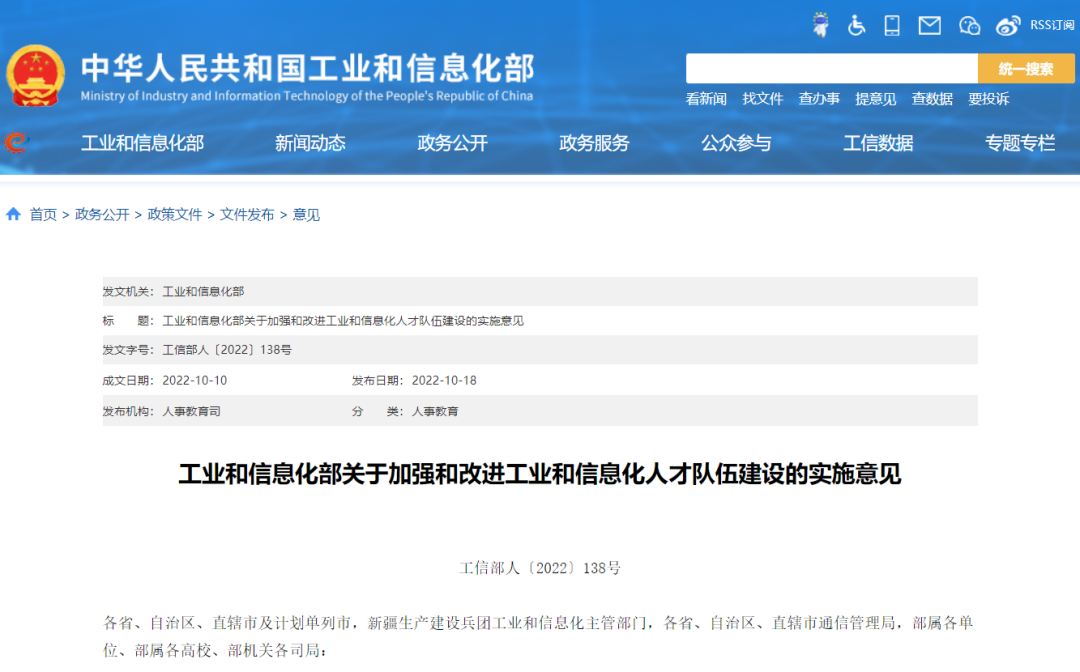This screenshot has height=672, width=1080.
Task: Open the mobile phone version icon
Action: [892, 25]
